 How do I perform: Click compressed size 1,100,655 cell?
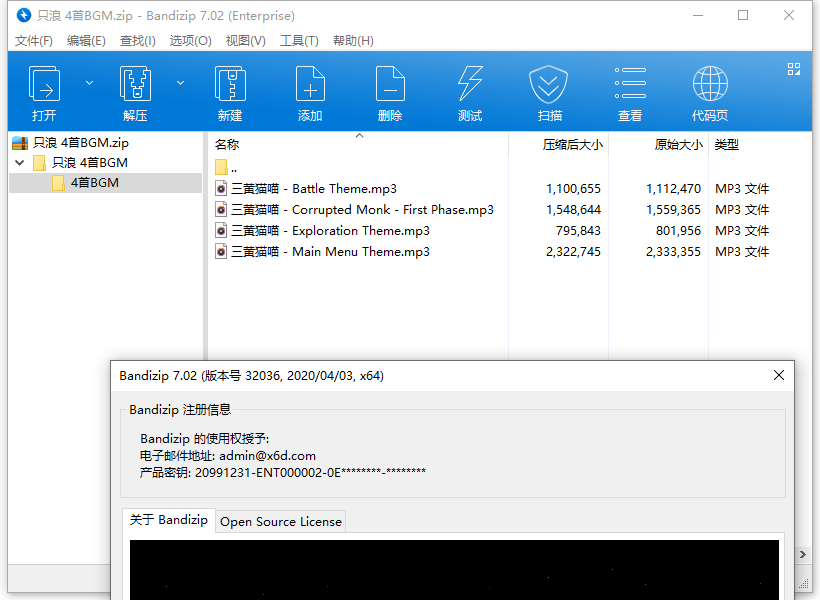pyautogui.click(x=573, y=189)
